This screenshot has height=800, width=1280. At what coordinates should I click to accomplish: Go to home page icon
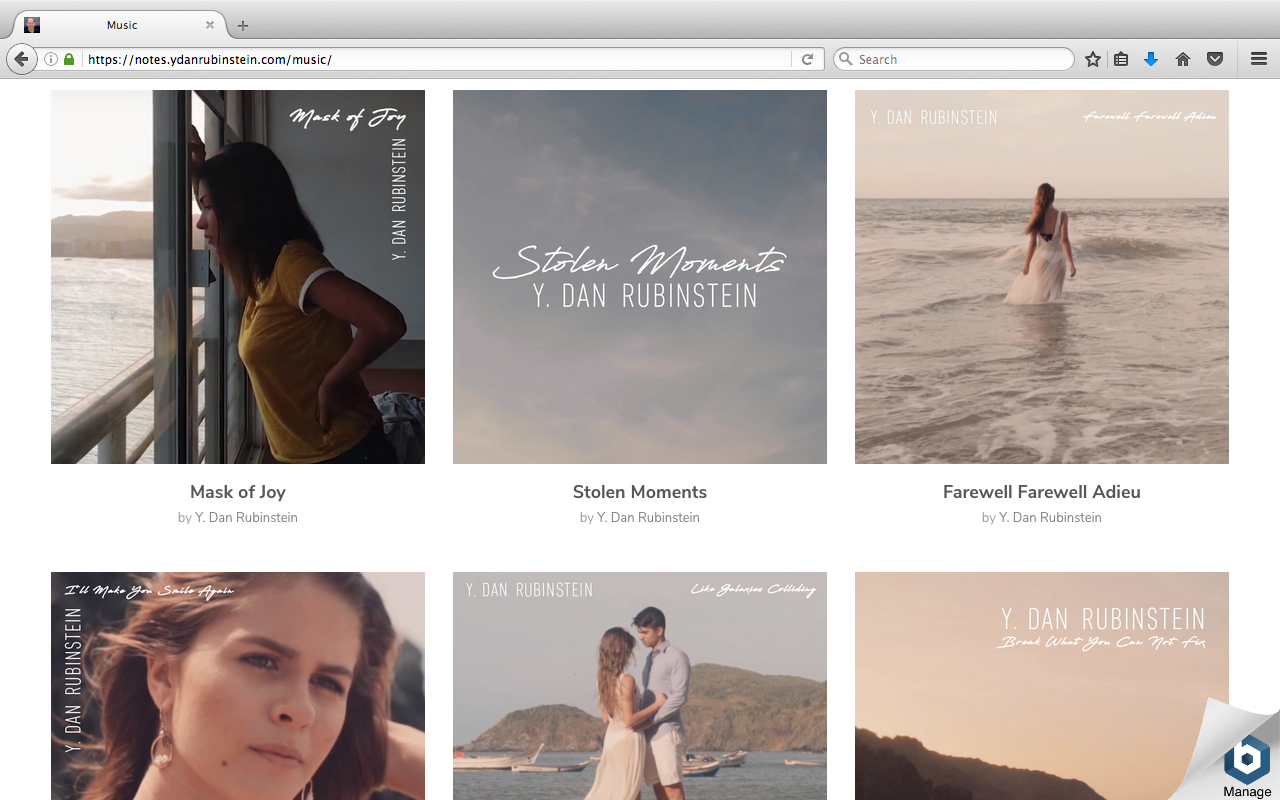point(1183,59)
